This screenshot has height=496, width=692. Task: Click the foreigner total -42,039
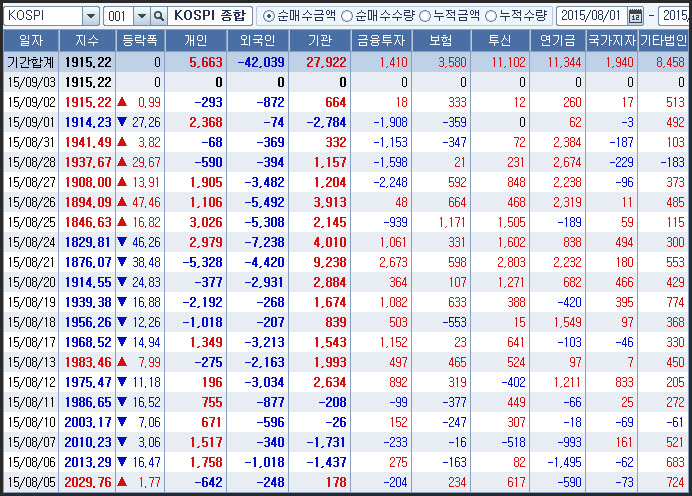pos(261,62)
